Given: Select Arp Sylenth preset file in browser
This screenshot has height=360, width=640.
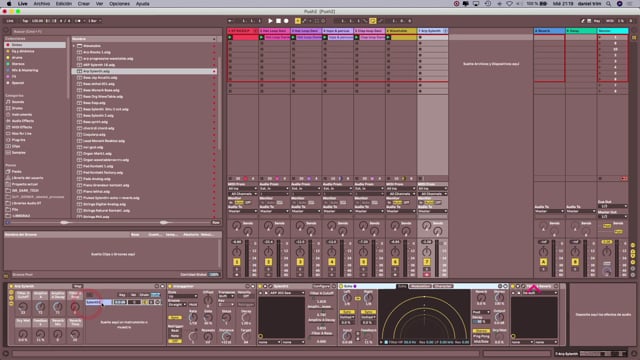Looking at the screenshot, I should point(96,71).
